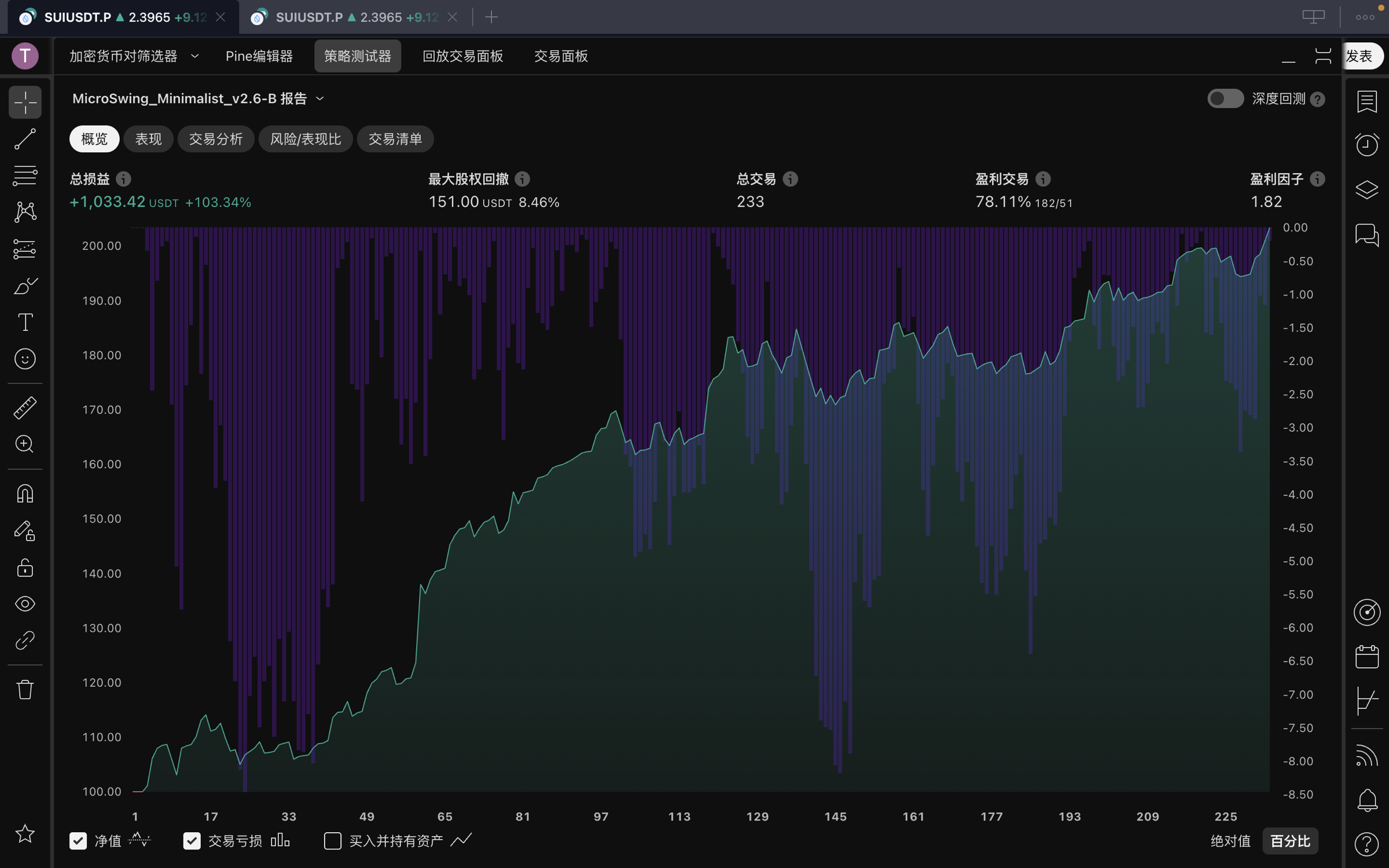Switch chart scale to 绝对值
This screenshot has width=1389, height=868.
(x=1230, y=841)
